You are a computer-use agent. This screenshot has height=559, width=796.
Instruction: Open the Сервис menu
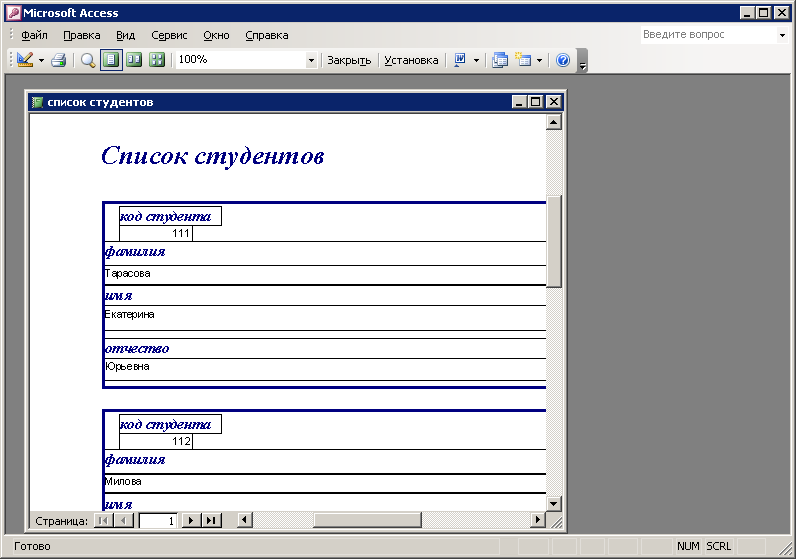pyautogui.click(x=169, y=35)
